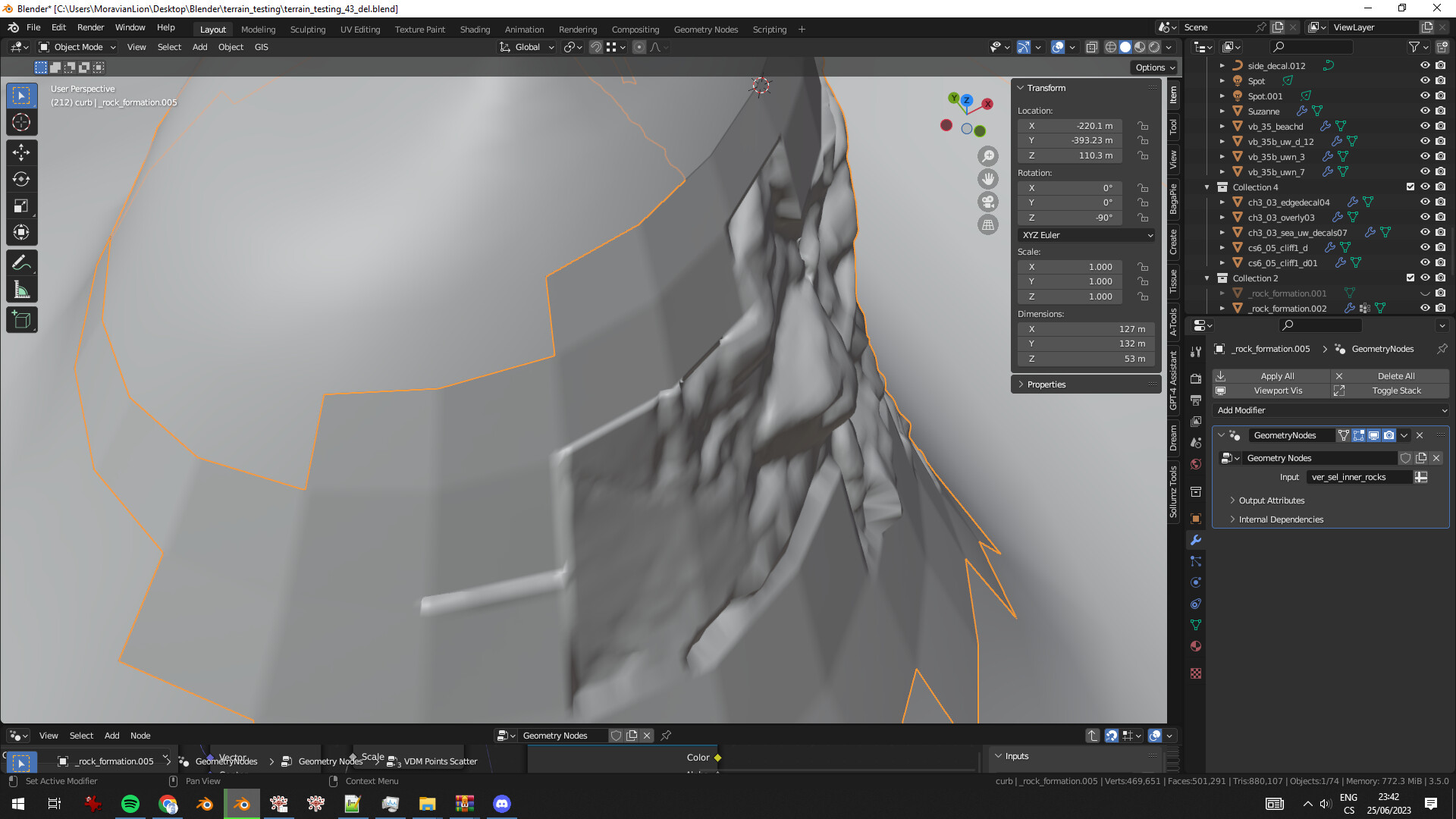This screenshot has width=1456, height=819.
Task: Toggle lock on Location X
Action: (1142, 126)
